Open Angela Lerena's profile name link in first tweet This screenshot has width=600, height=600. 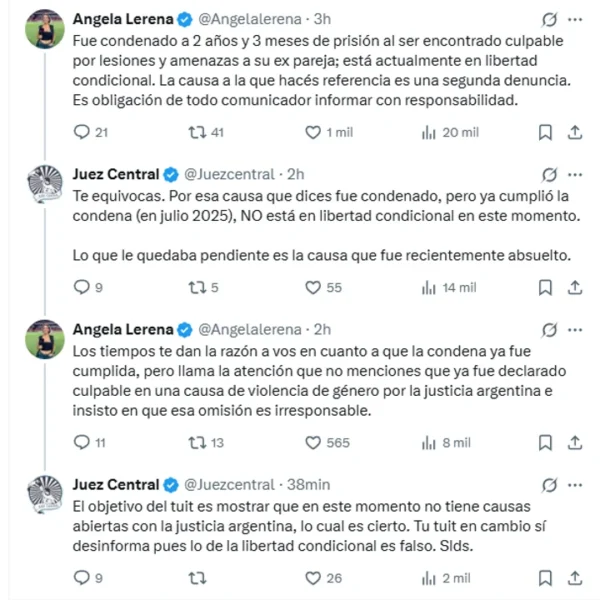click(122, 19)
